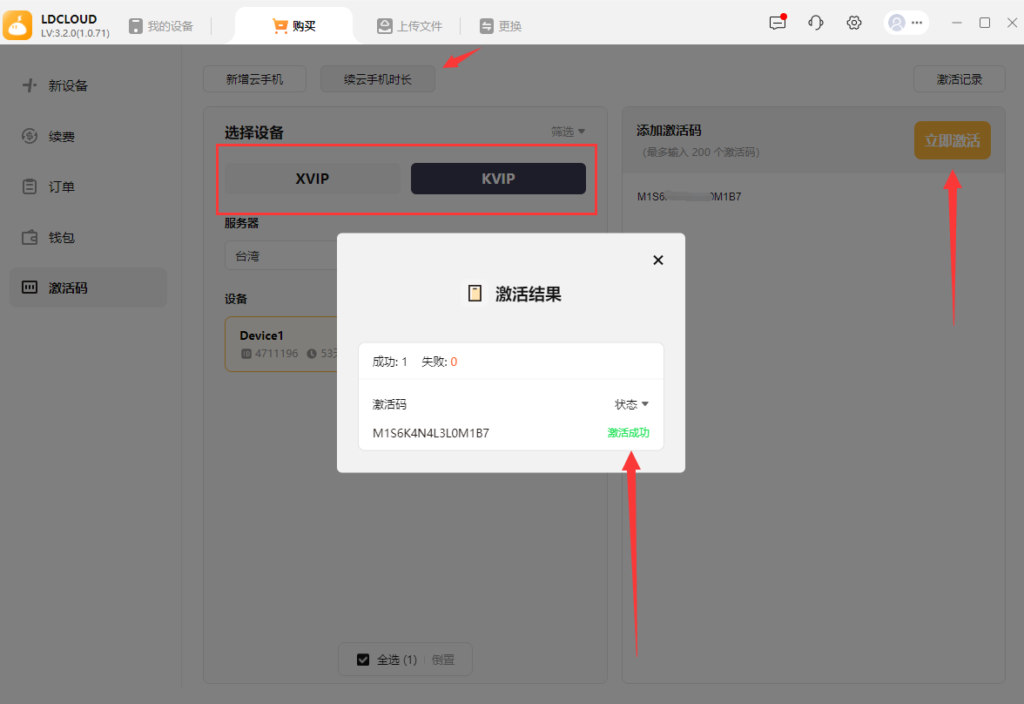Switch to the 我的设备 tab

click(160, 26)
